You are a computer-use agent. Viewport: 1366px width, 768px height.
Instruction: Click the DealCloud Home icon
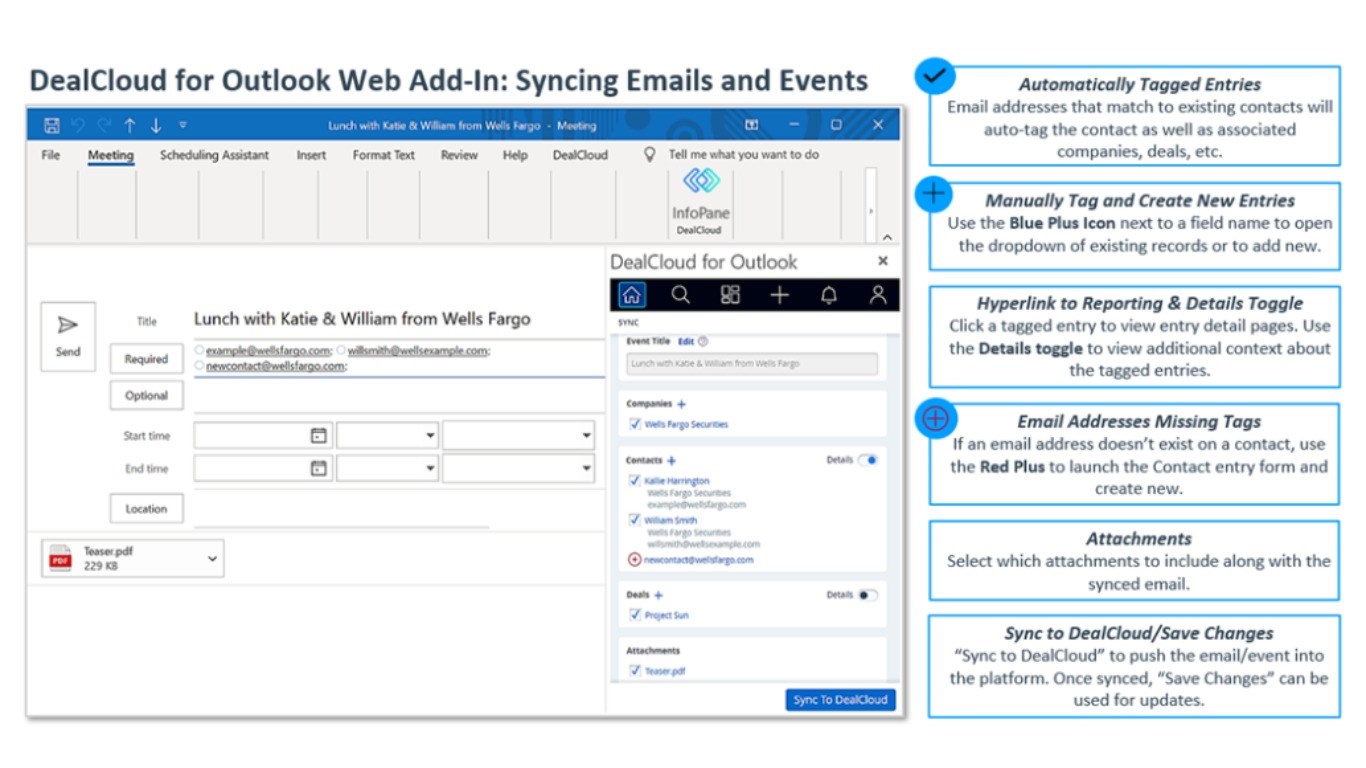tap(631, 295)
